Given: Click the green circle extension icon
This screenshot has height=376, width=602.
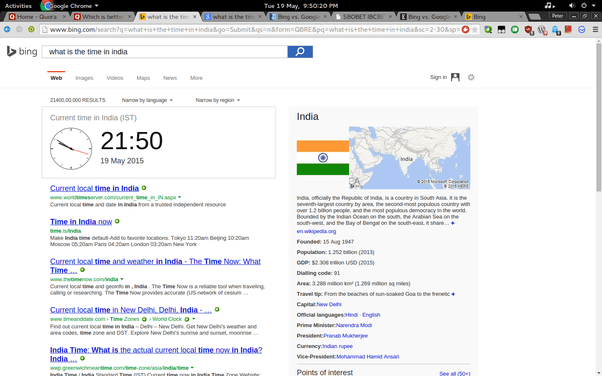Looking at the screenshot, I should click(x=515, y=30).
